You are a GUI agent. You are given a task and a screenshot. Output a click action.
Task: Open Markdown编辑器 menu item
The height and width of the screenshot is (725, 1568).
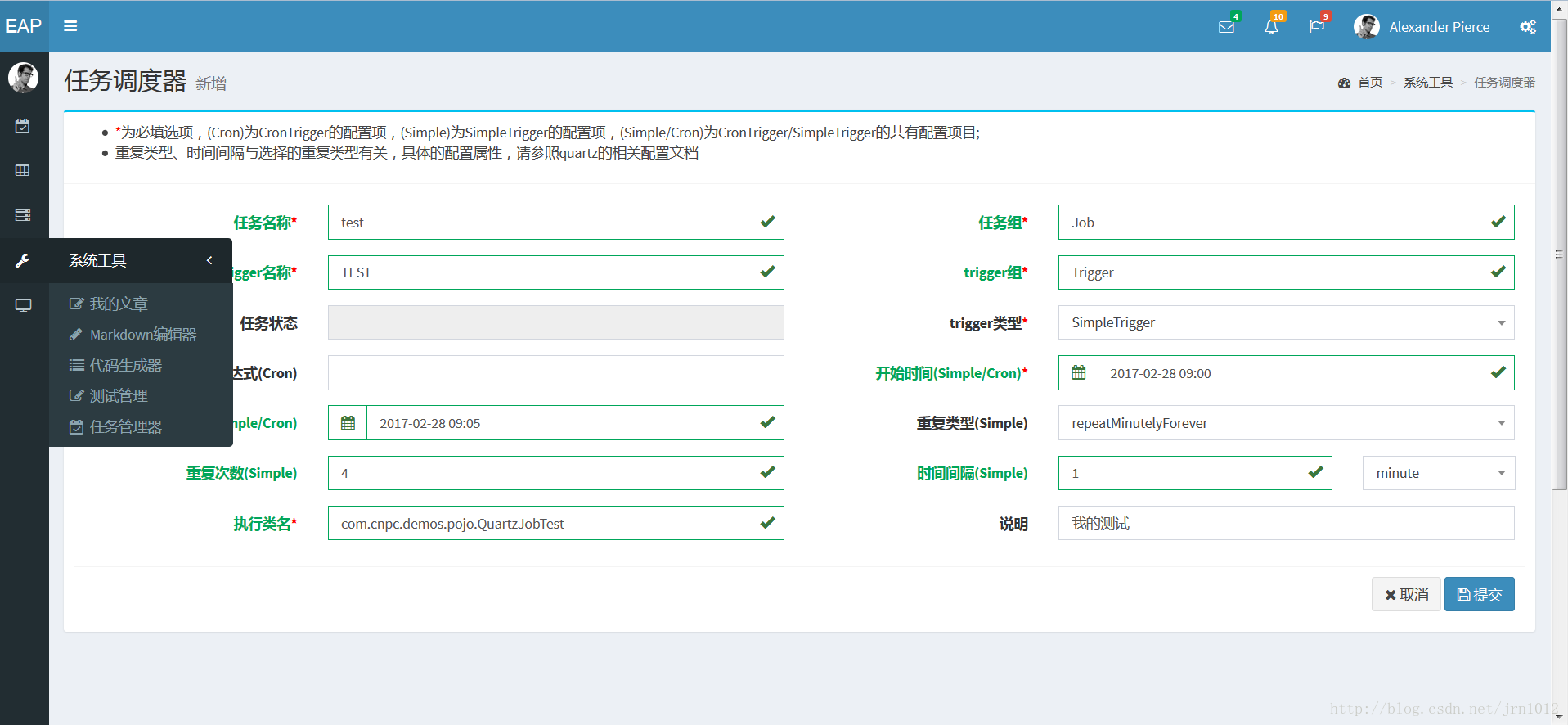coord(133,335)
